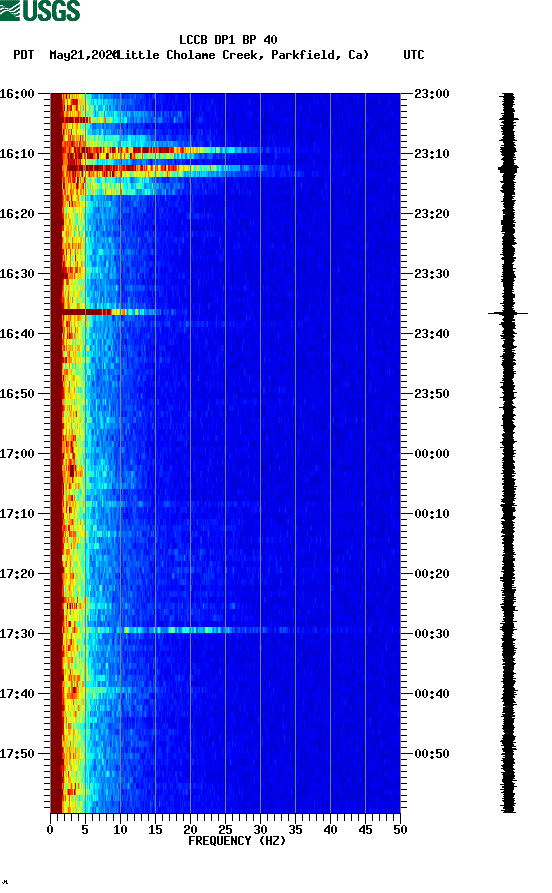This screenshot has width=552, height=893.
Task: Click the 16:40 PDT time label
Action: (17, 334)
